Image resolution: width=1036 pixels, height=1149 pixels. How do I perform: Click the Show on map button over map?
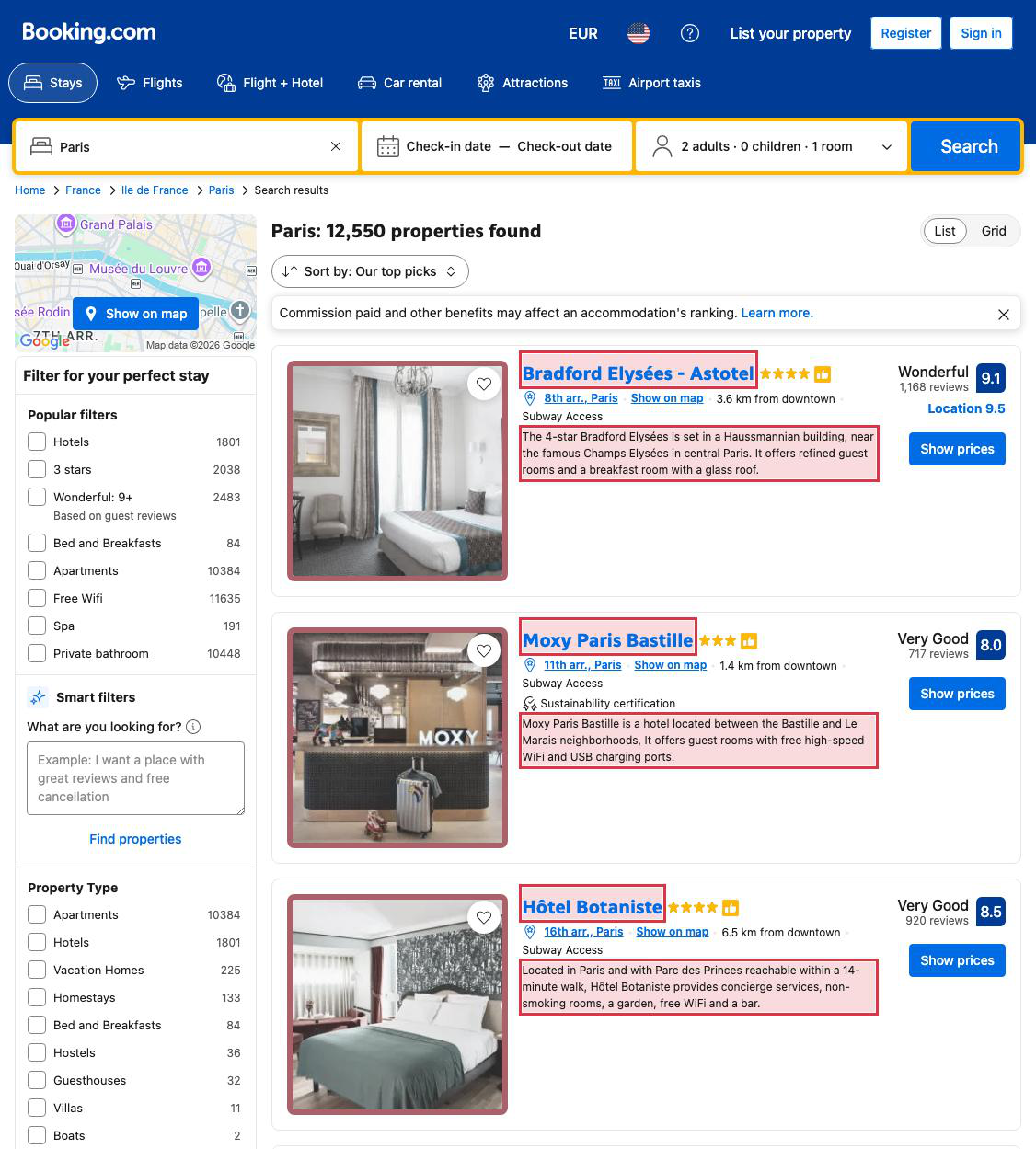[x=136, y=314]
